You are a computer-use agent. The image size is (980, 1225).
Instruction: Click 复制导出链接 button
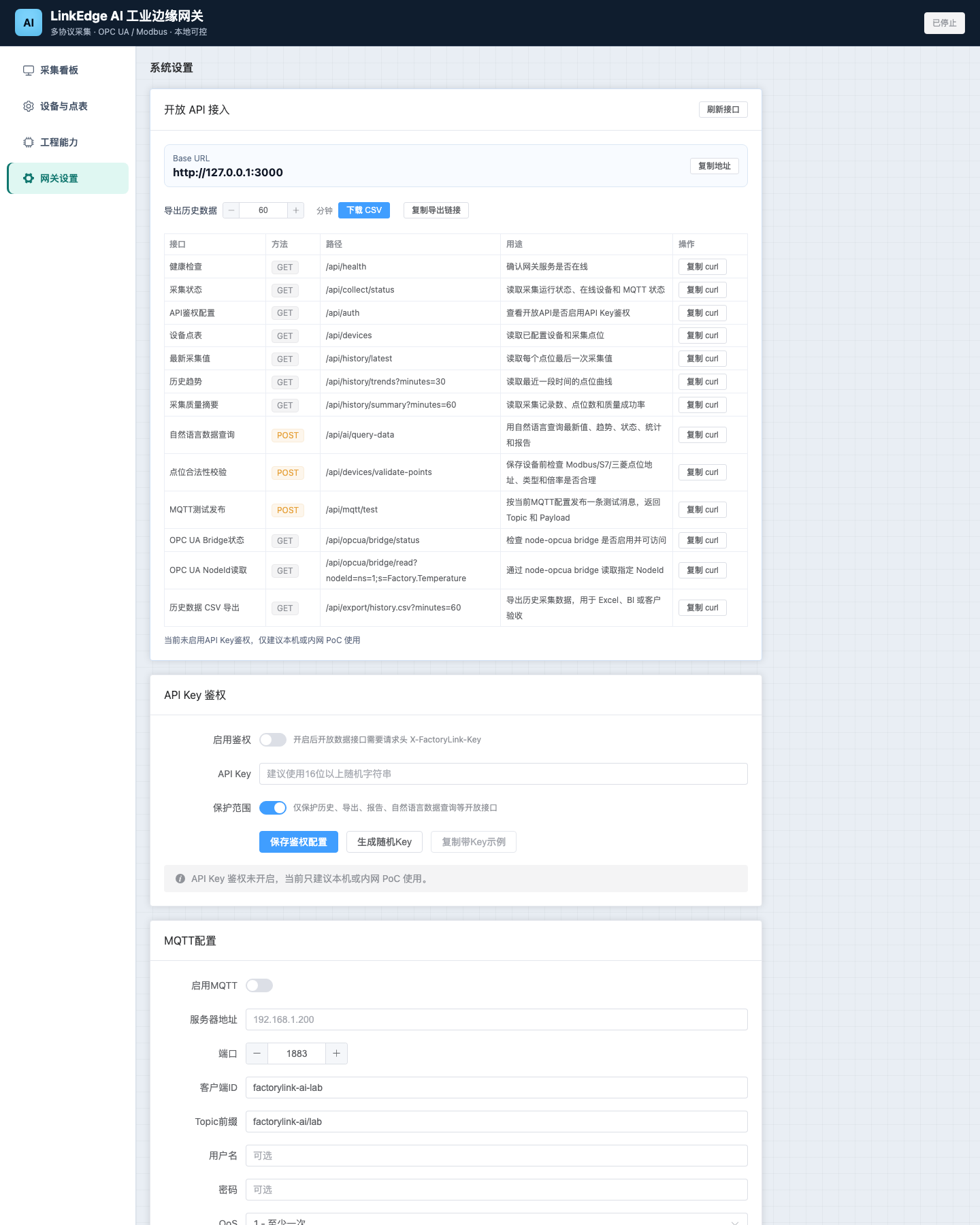(436, 210)
